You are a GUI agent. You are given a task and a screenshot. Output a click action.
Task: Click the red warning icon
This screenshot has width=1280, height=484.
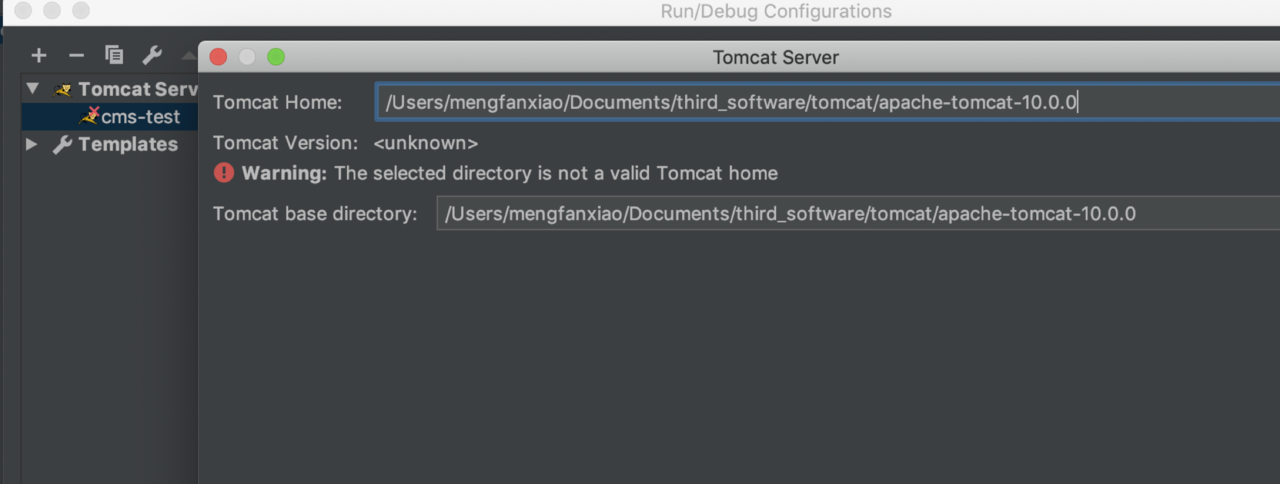(x=224, y=173)
